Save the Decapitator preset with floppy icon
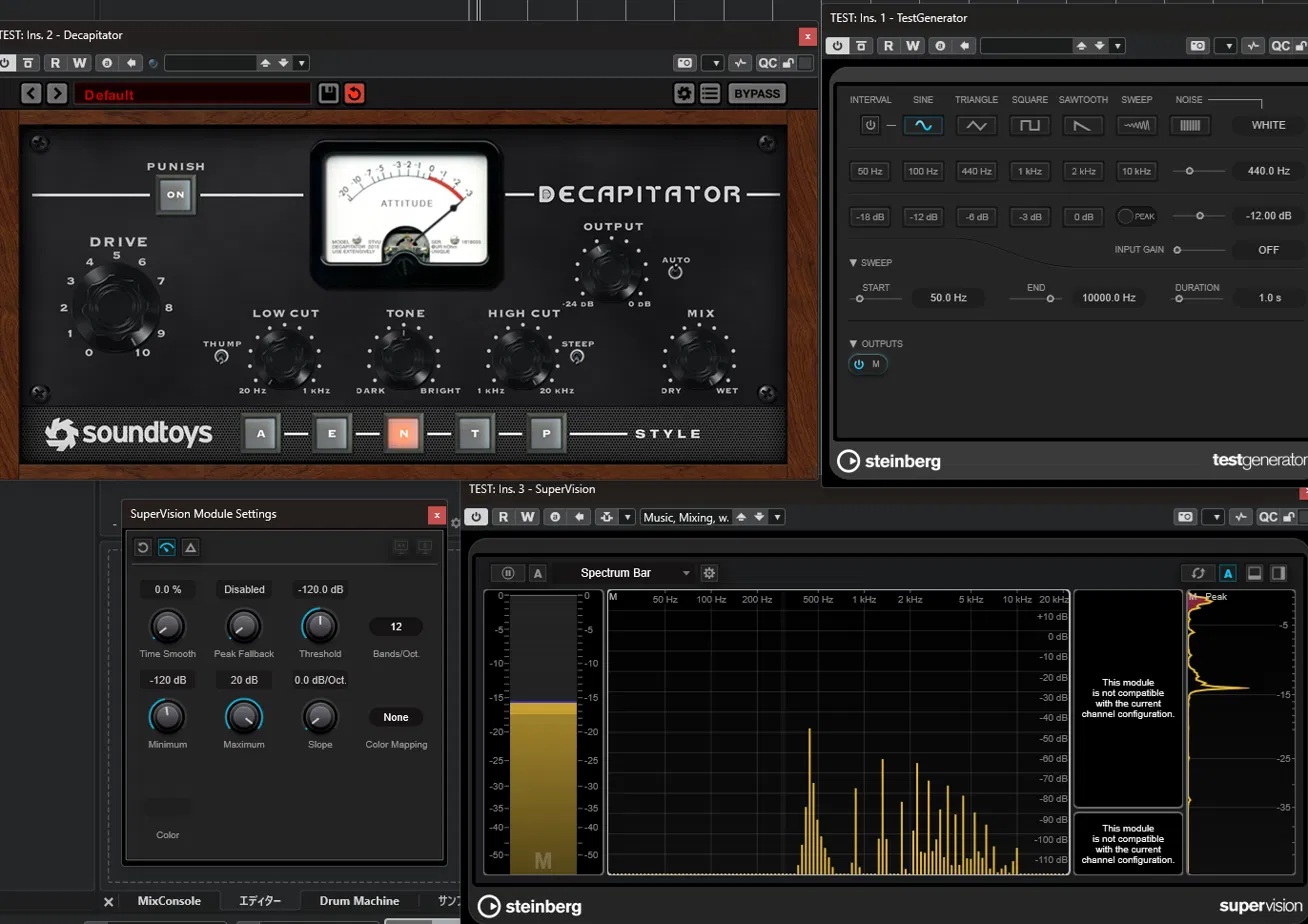Image resolution: width=1308 pixels, height=924 pixels. (x=328, y=94)
